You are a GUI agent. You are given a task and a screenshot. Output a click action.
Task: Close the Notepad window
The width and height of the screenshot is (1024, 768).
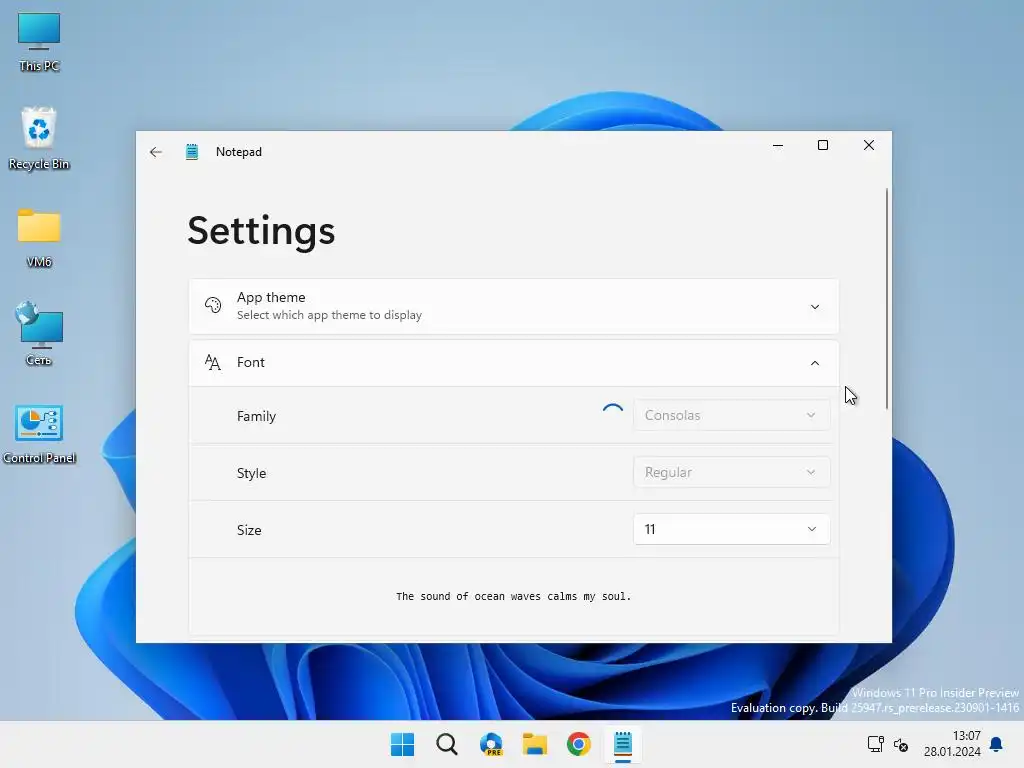point(869,145)
